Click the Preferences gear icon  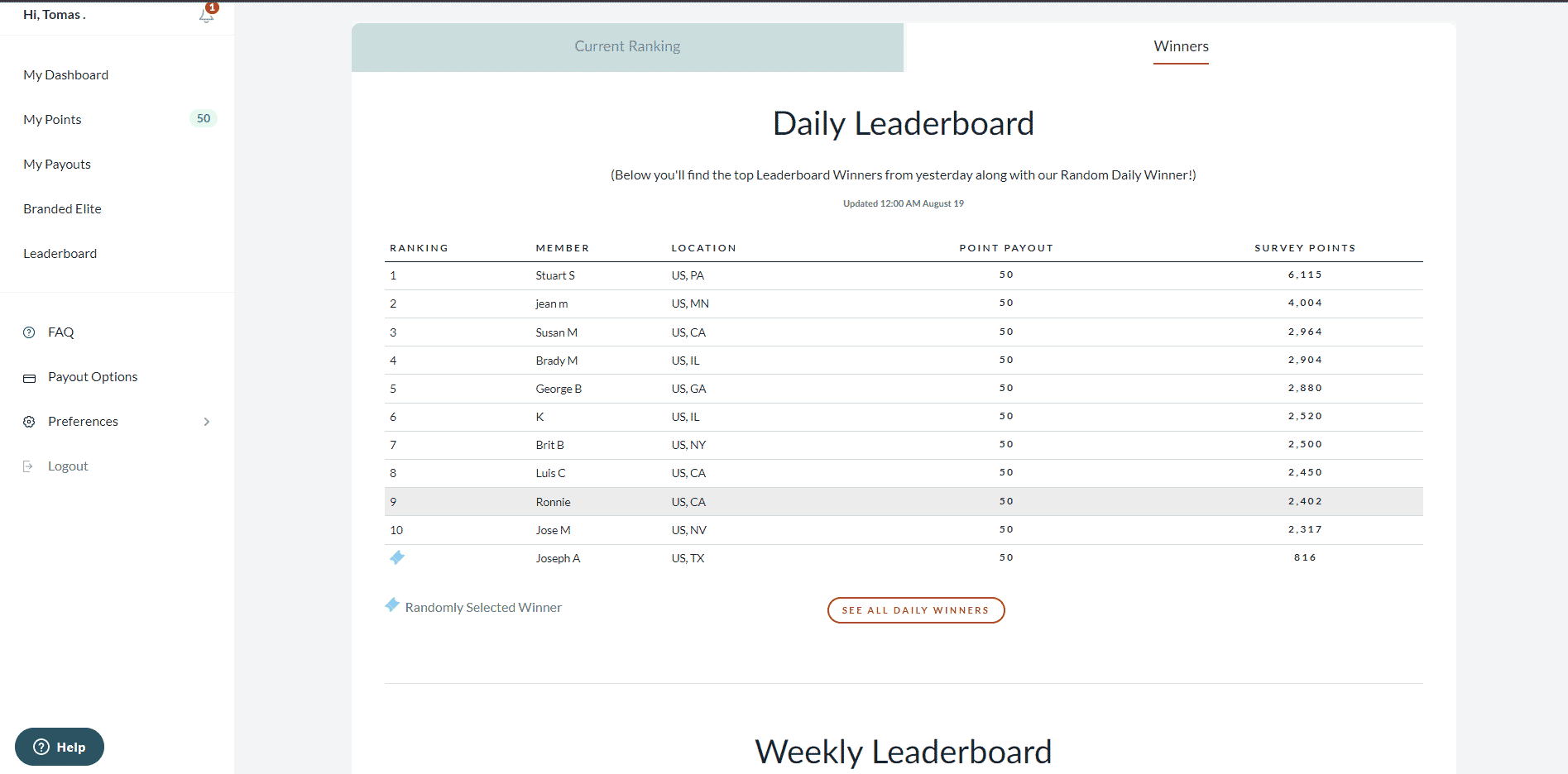[x=29, y=422]
